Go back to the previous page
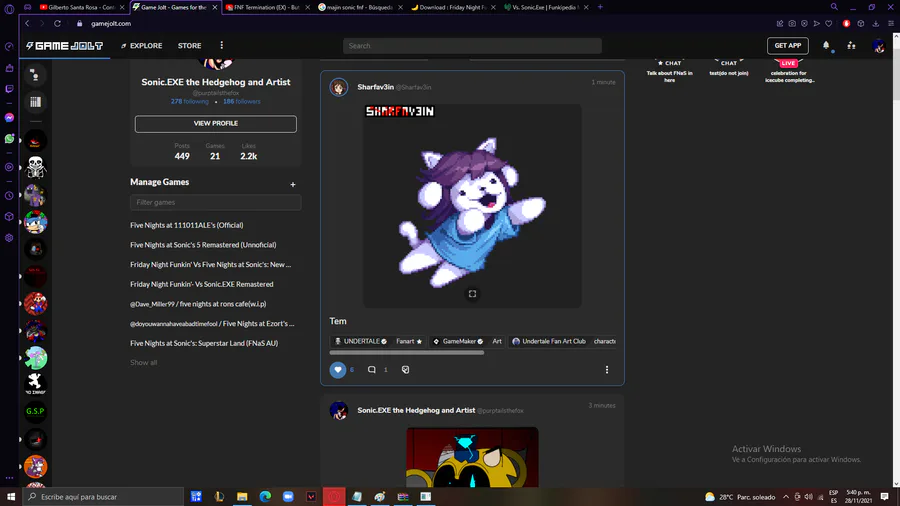The width and height of the screenshot is (900, 506). tap(27, 24)
